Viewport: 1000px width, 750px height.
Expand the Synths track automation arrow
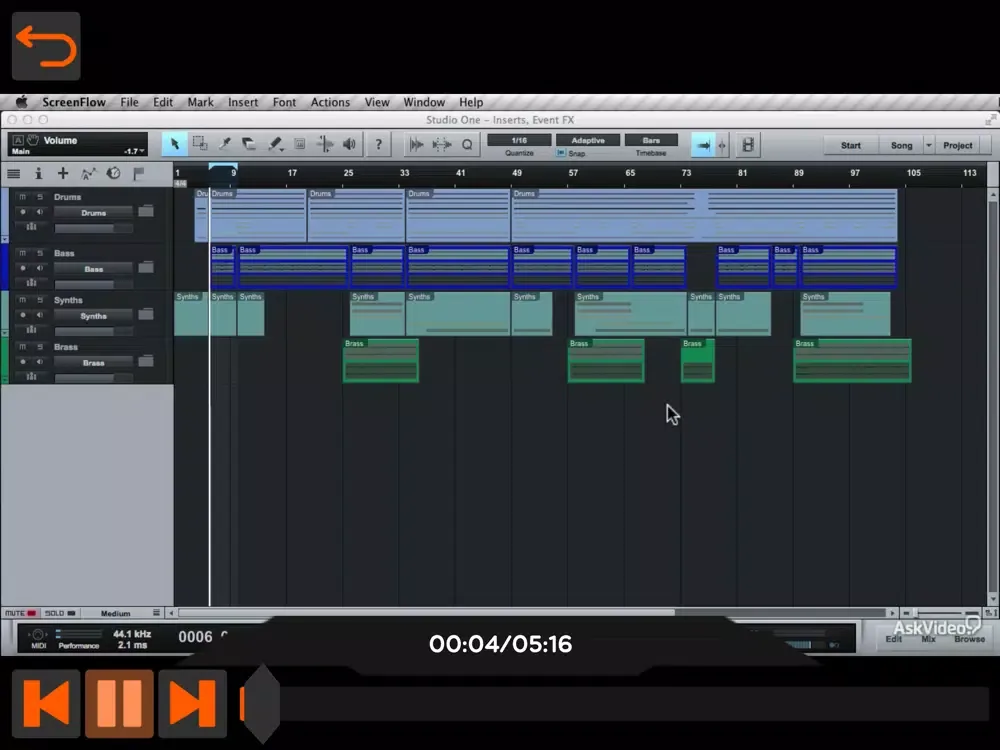pyautogui.click(x=4, y=333)
